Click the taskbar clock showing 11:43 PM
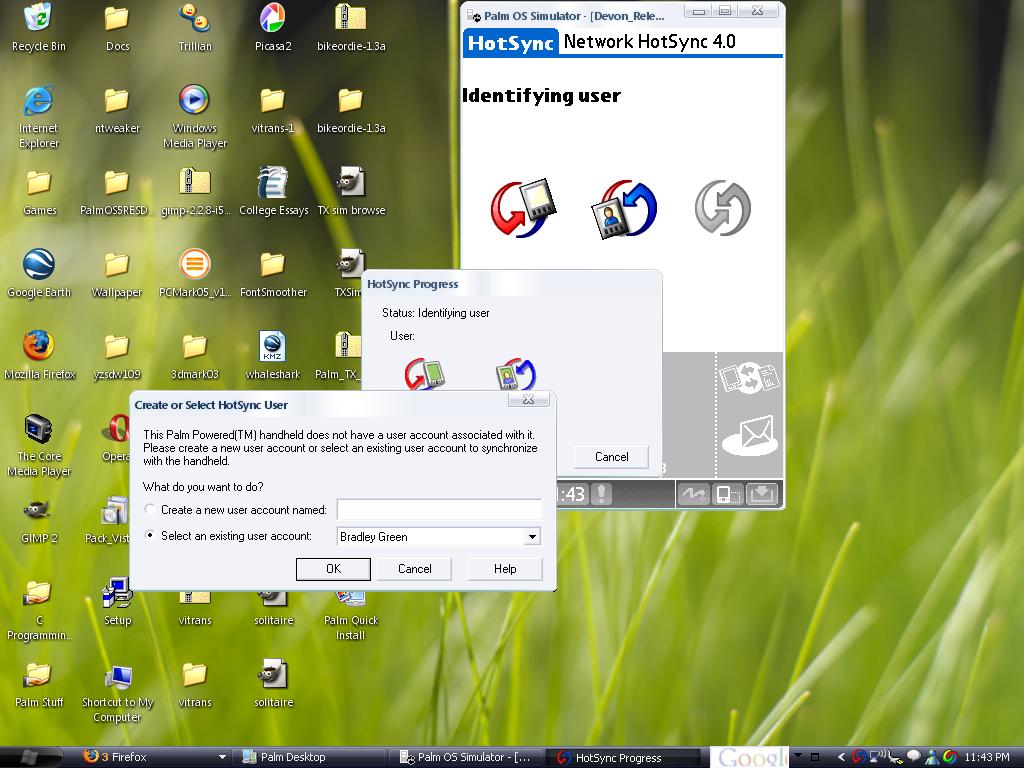This screenshot has width=1024, height=768. [987, 757]
